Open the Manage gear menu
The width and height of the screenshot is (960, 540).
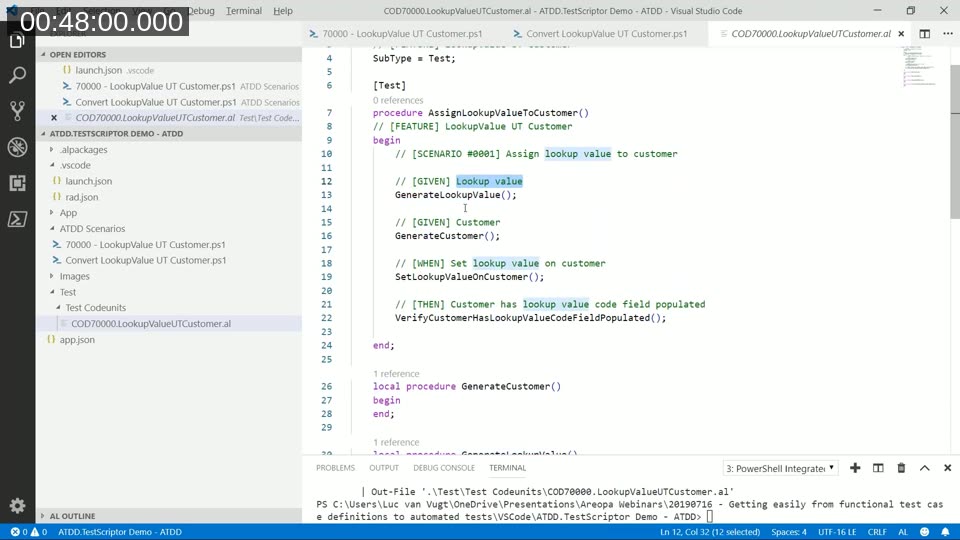17,505
